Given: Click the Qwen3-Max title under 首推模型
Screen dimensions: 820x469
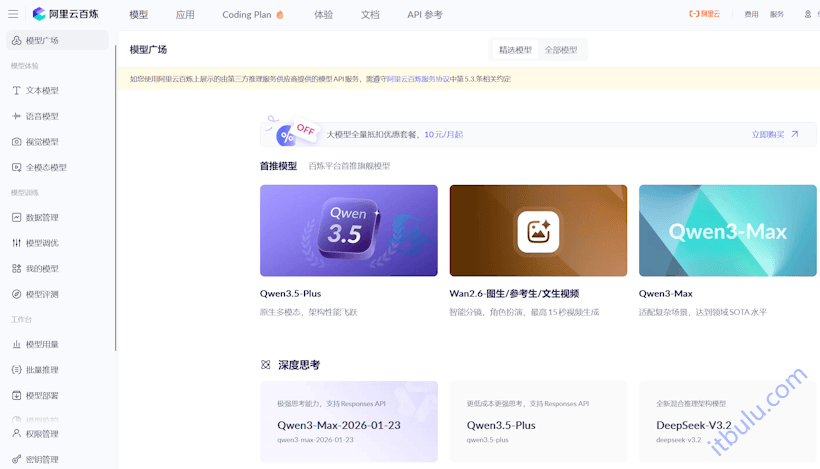Looking at the screenshot, I should click(666, 294).
